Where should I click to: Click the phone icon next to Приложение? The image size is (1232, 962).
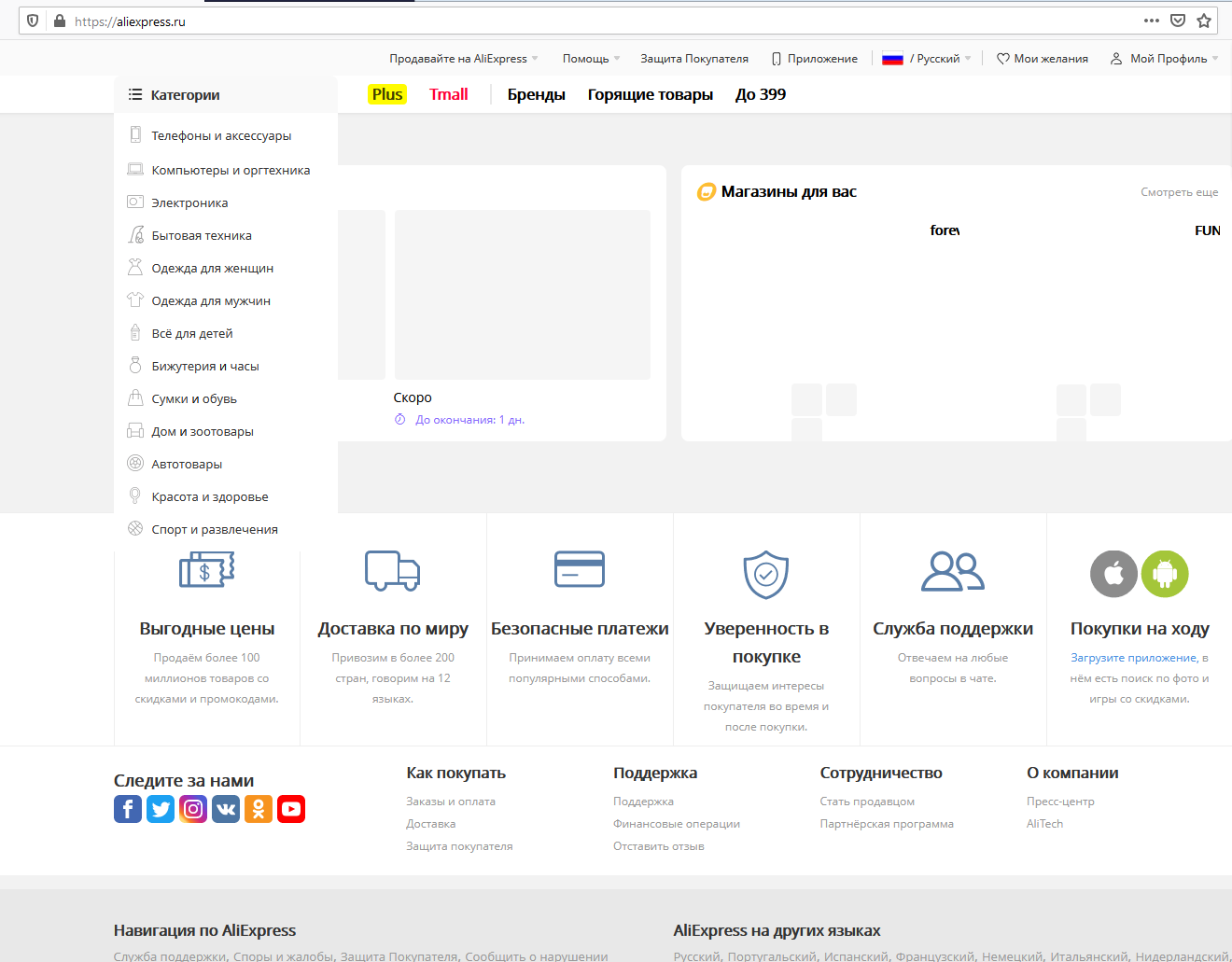pyautogui.click(x=777, y=59)
